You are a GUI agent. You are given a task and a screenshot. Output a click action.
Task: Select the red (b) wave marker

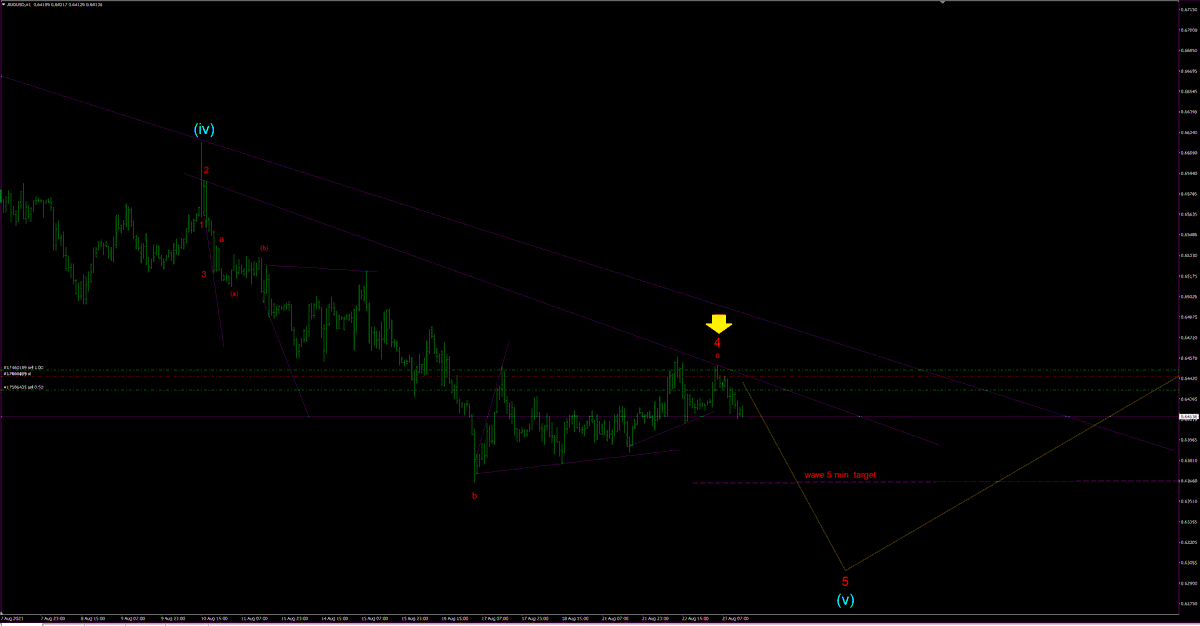(264, 246)
